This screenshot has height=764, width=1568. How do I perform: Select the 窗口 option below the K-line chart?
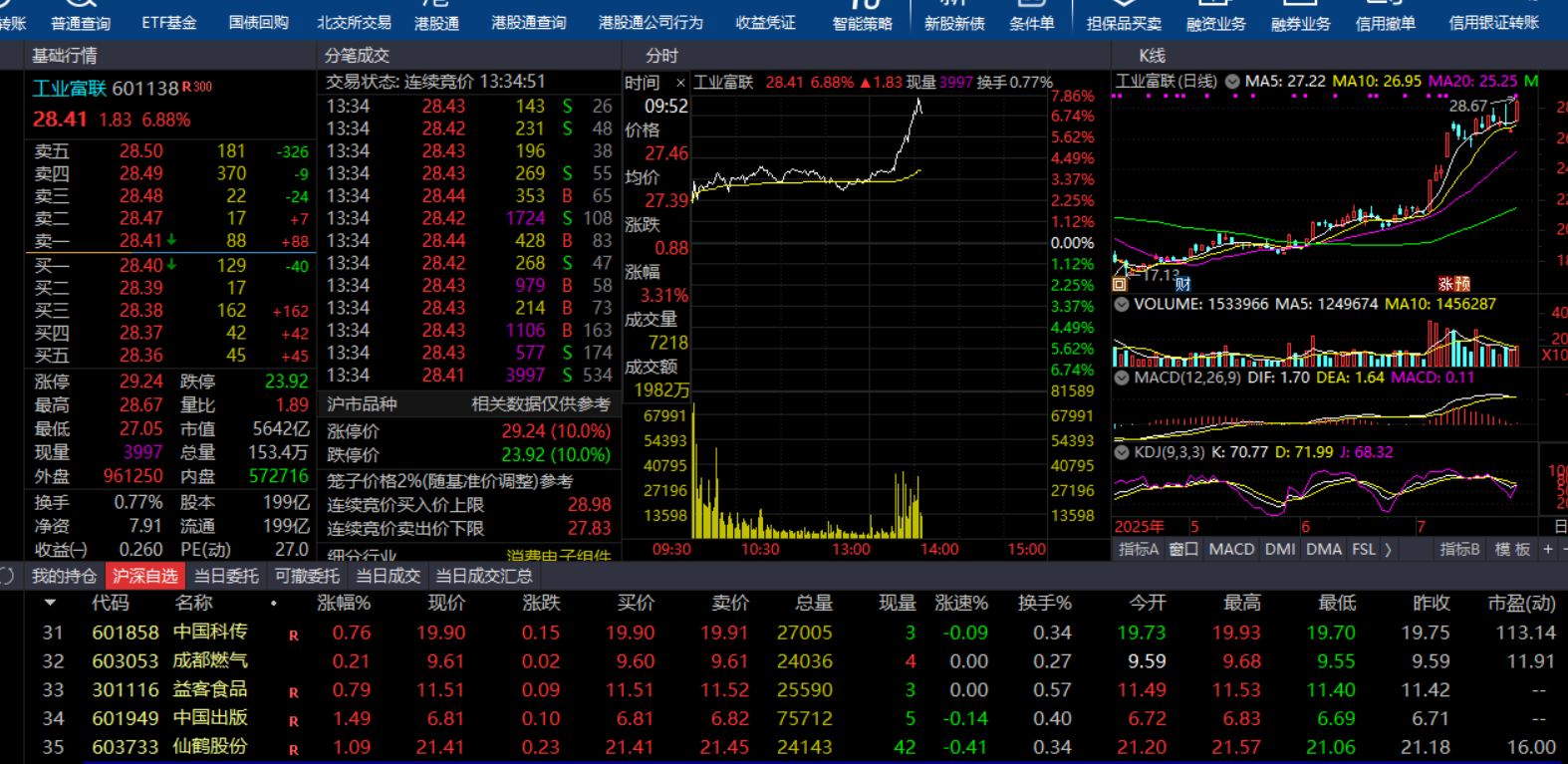click(x=1183, y=549)
